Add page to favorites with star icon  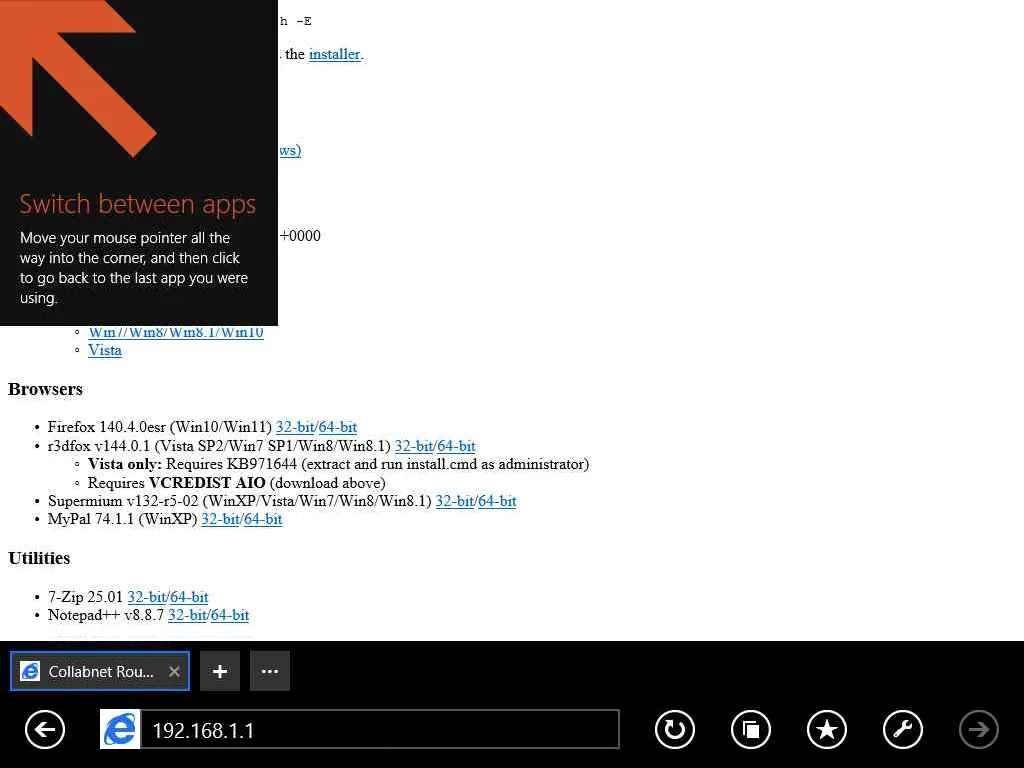(x=827, y=729)
